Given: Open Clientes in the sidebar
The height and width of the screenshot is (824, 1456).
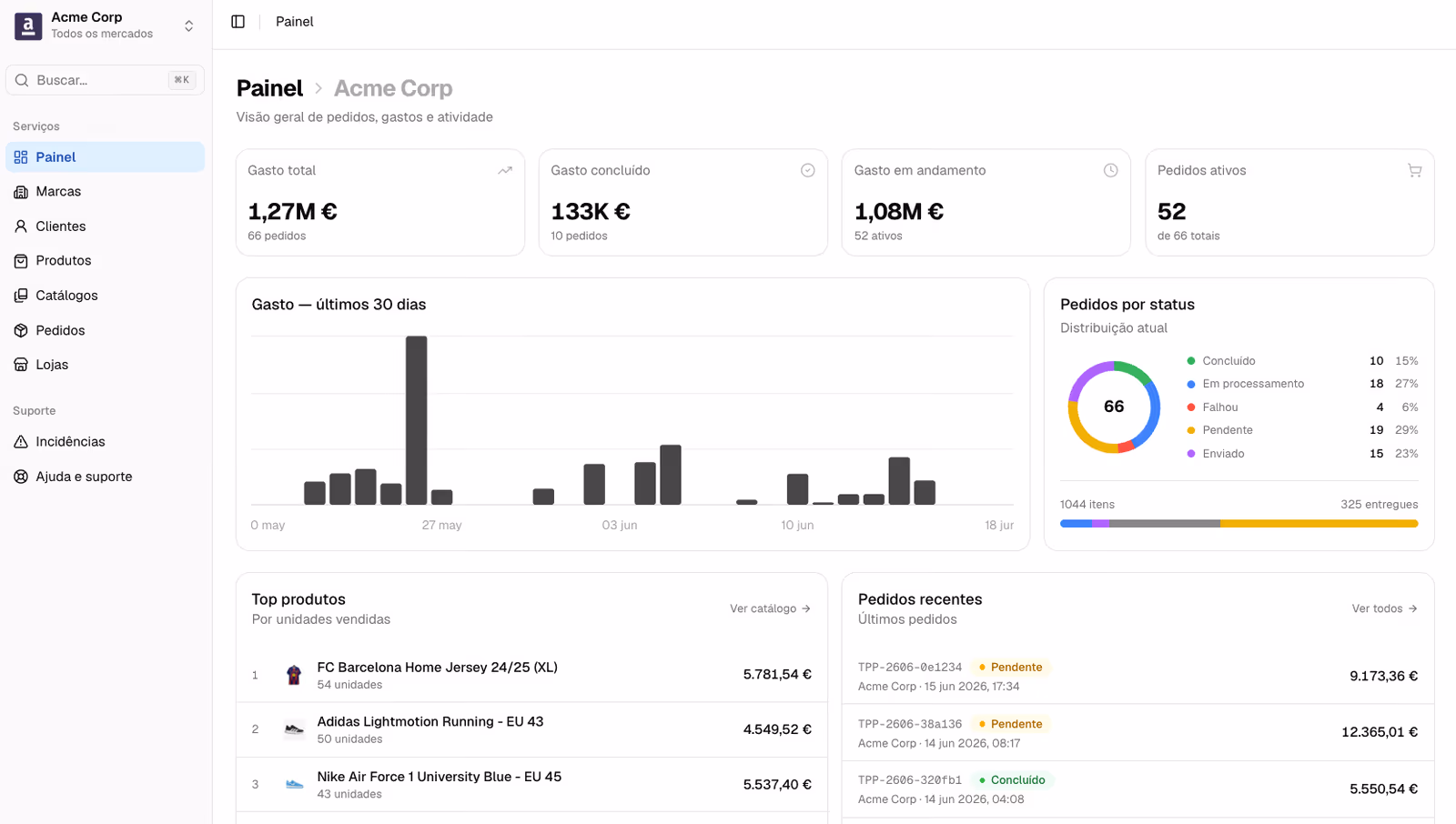Looking at the screenshot, I should (x=106, y=226).
